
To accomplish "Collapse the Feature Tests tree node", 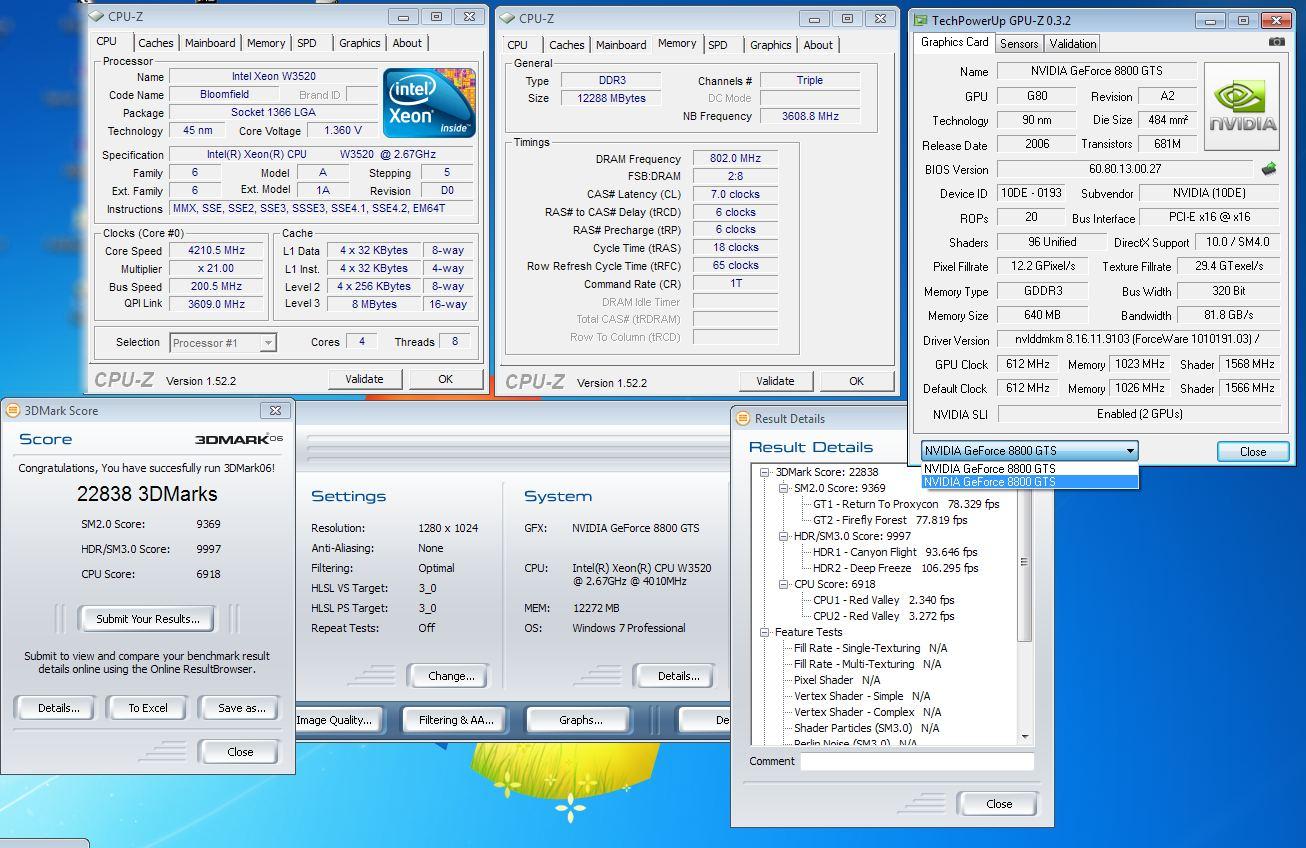I will click(764, 632).
